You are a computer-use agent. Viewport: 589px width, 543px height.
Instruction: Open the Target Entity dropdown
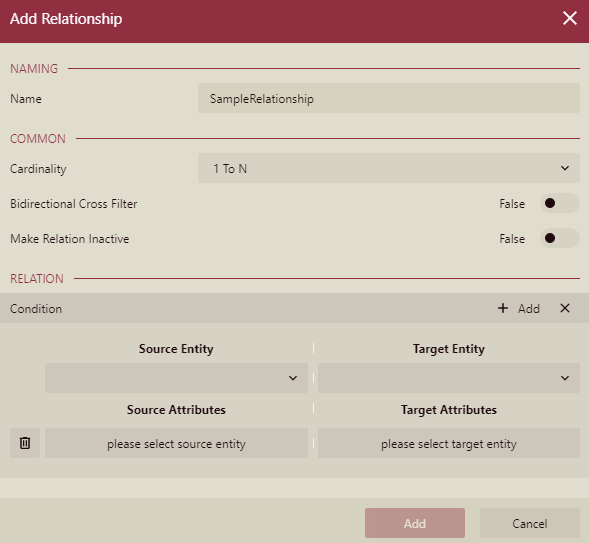click(449, 378)
